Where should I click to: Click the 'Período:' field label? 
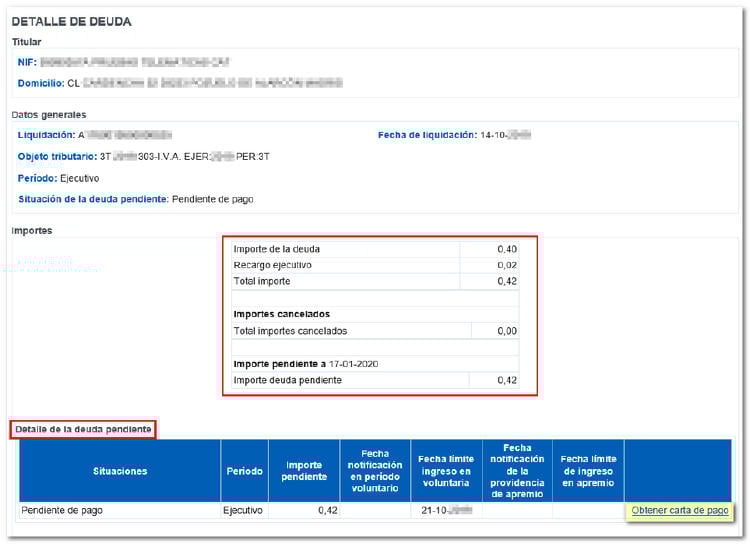pyautogui.click(x=37, y=178)
